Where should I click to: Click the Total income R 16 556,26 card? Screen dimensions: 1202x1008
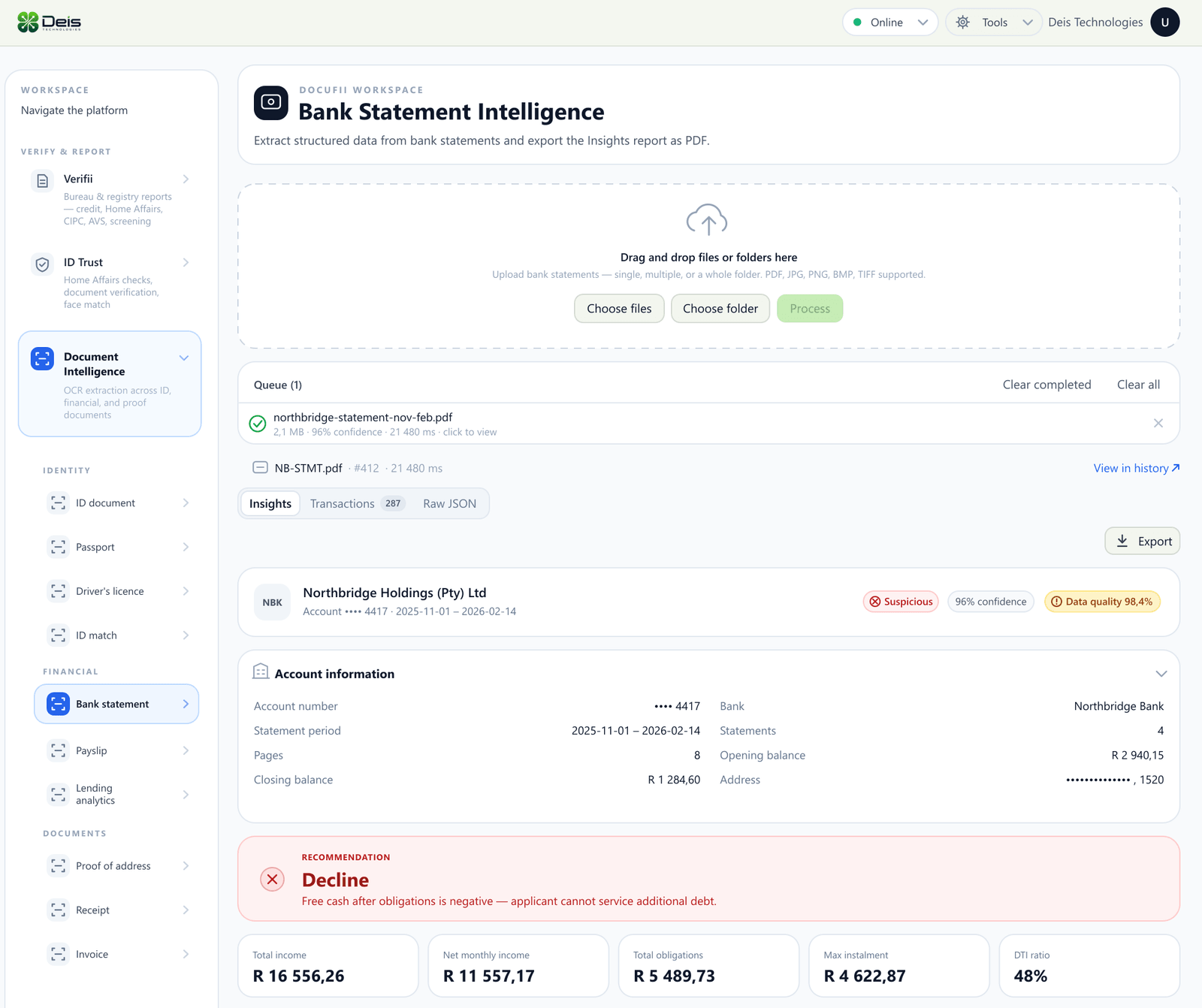[x=328, y=966]
